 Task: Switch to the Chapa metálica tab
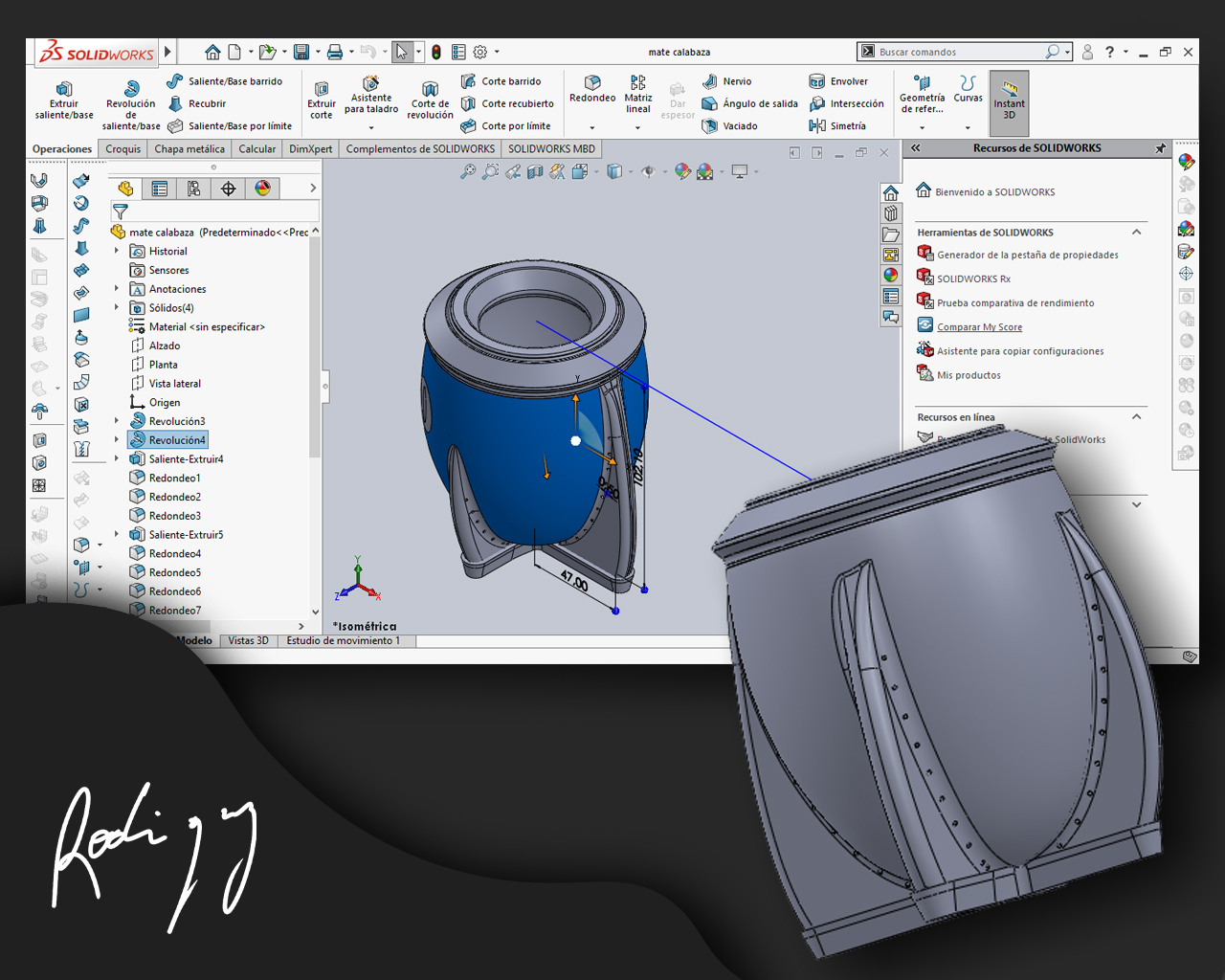pos(189,149)
